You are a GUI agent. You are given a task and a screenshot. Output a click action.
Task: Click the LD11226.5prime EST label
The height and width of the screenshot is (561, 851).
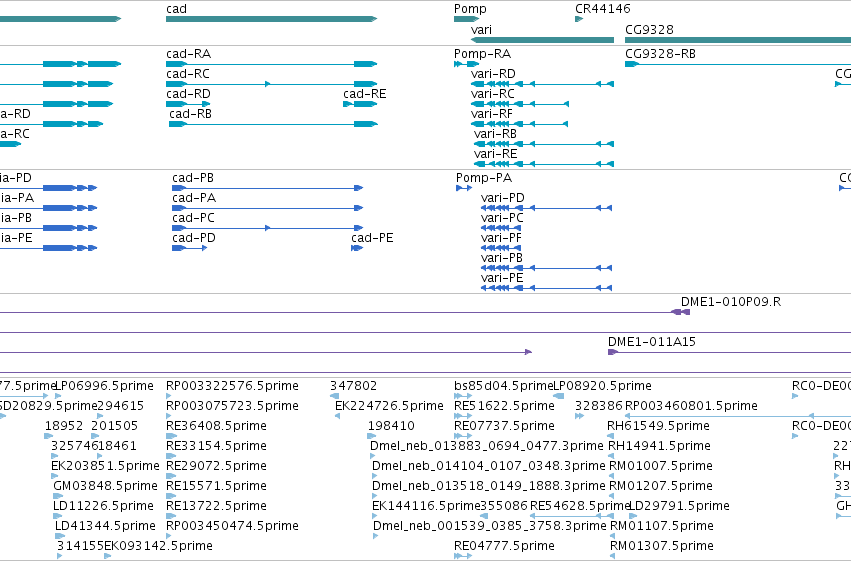coord(103,507)
